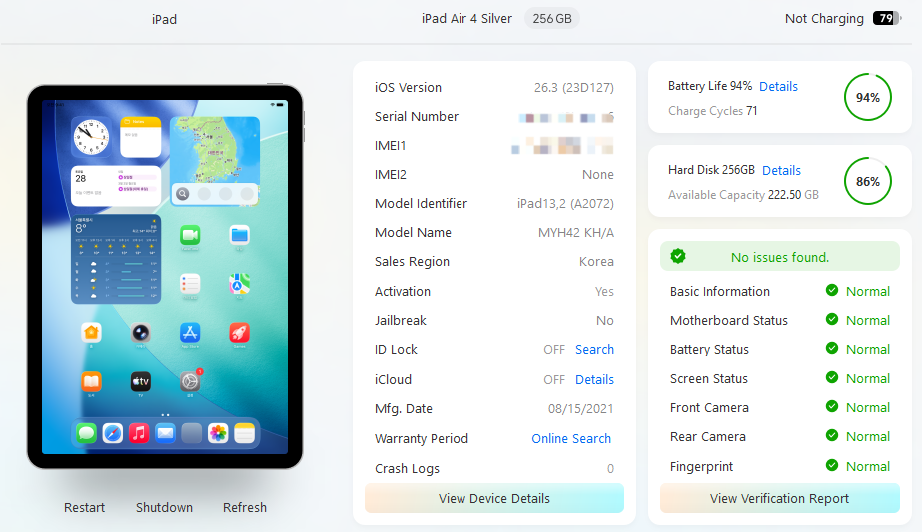Click the ID Lock Search link
This screenshot has height=532, width=922.
[594, 350]
